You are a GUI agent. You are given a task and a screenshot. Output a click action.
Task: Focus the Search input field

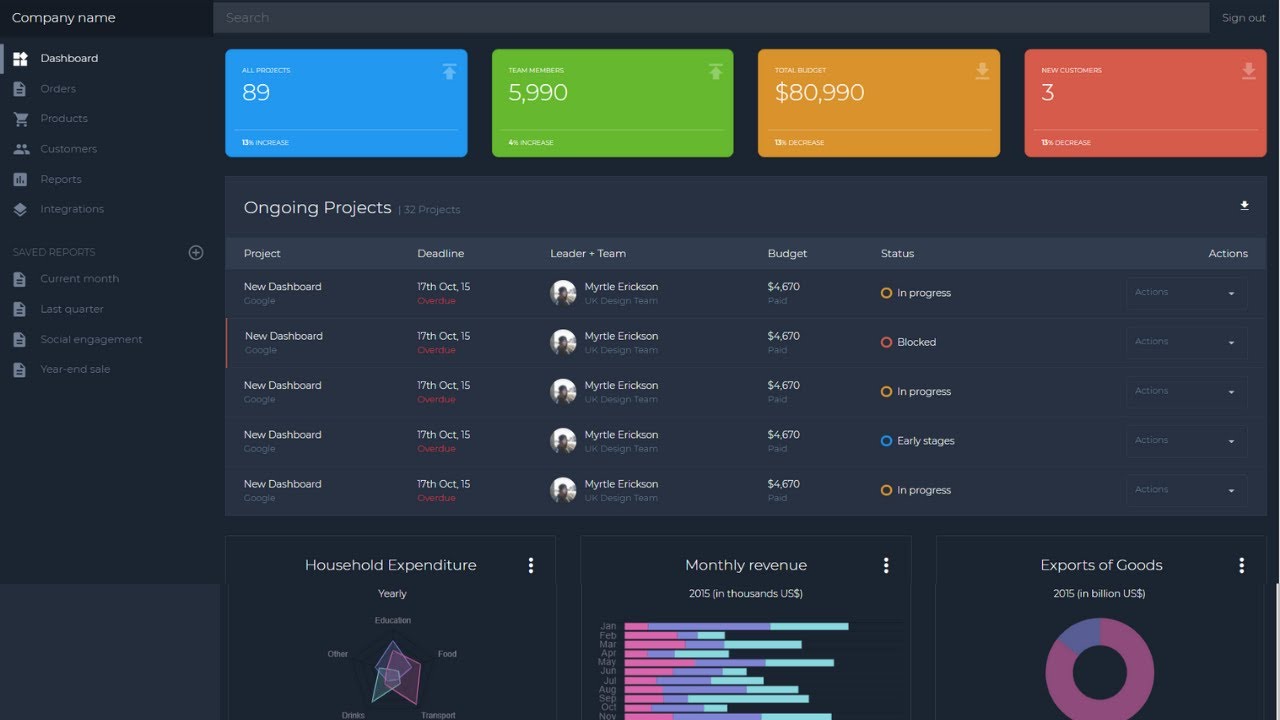pos(711,18)
